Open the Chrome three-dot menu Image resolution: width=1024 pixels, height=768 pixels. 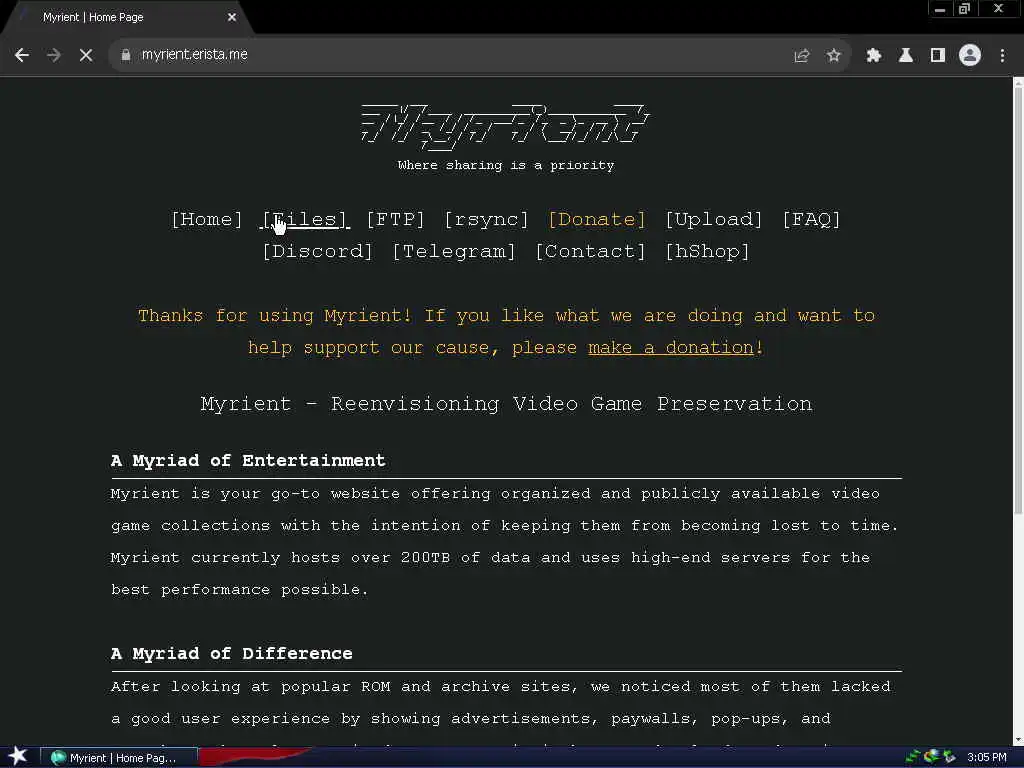tap(1002, 56)
